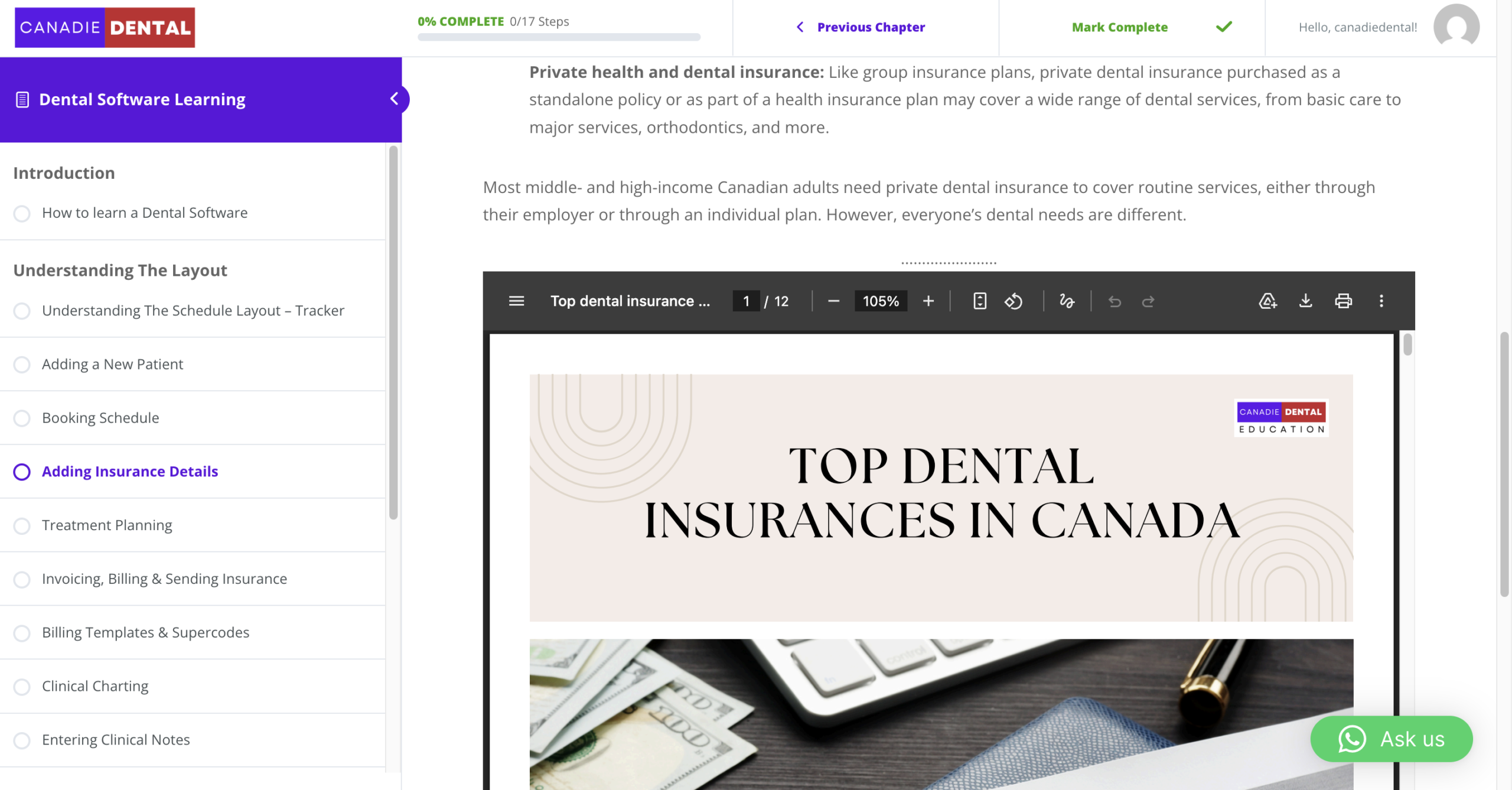
Task: Select the drawing annotation tool
Action: pyautogui.click(x=1067, y=301)
